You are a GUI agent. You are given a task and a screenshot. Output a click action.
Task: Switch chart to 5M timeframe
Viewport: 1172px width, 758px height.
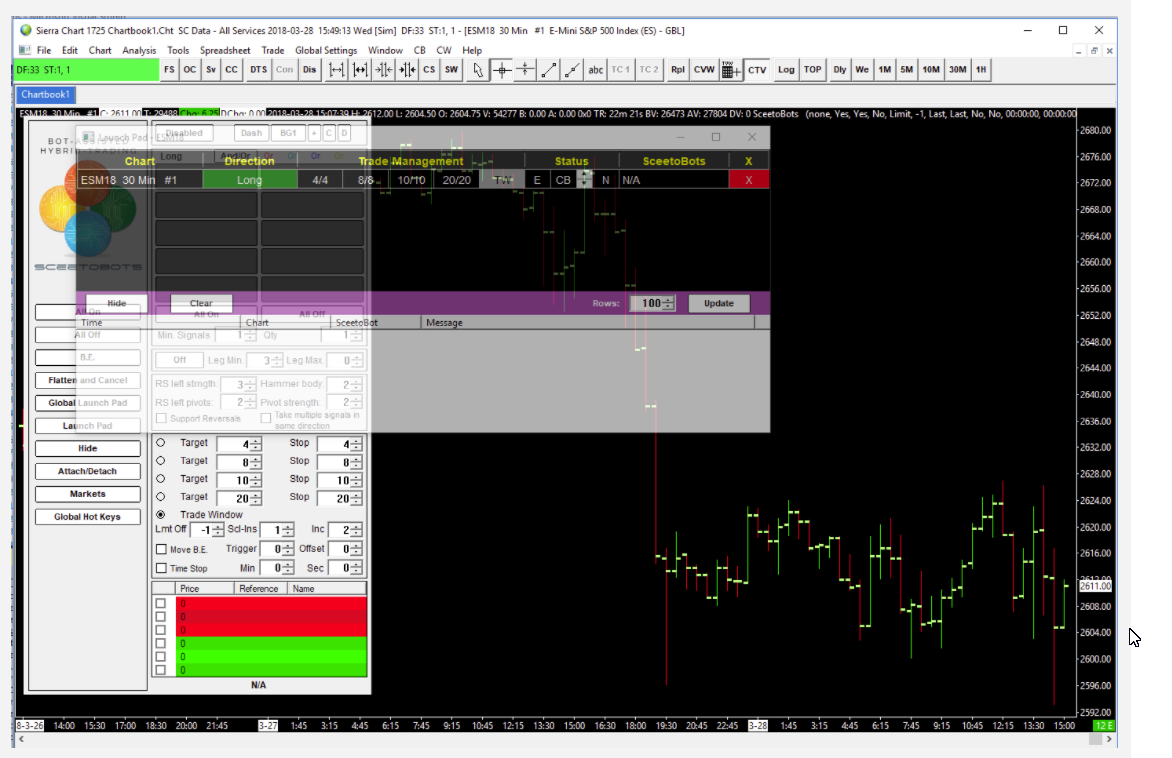coord(907,70)
